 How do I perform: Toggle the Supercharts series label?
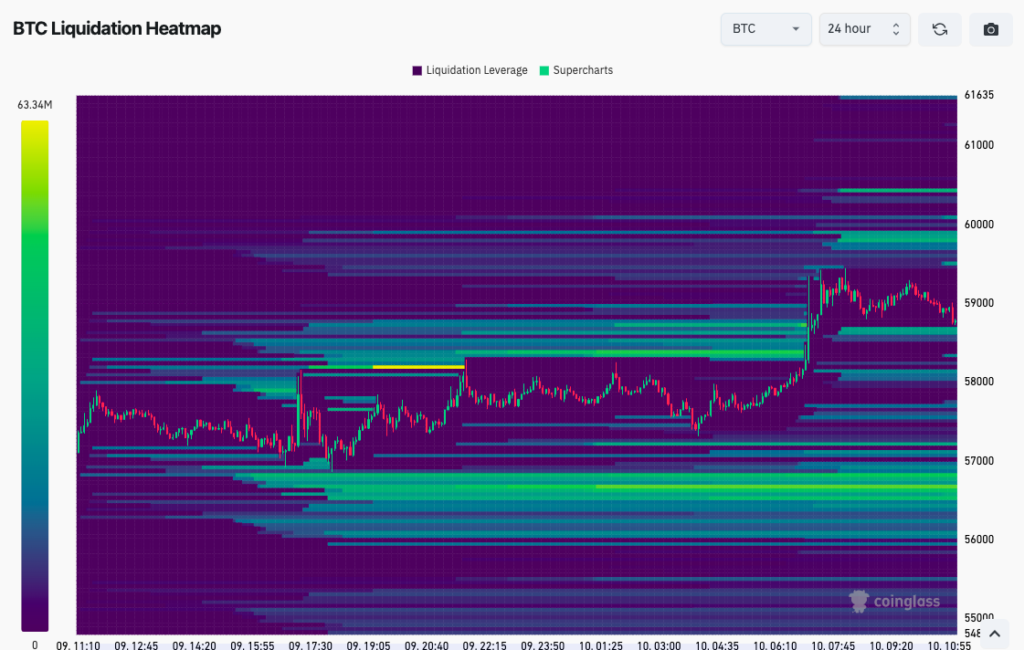[x=583, y=71]
